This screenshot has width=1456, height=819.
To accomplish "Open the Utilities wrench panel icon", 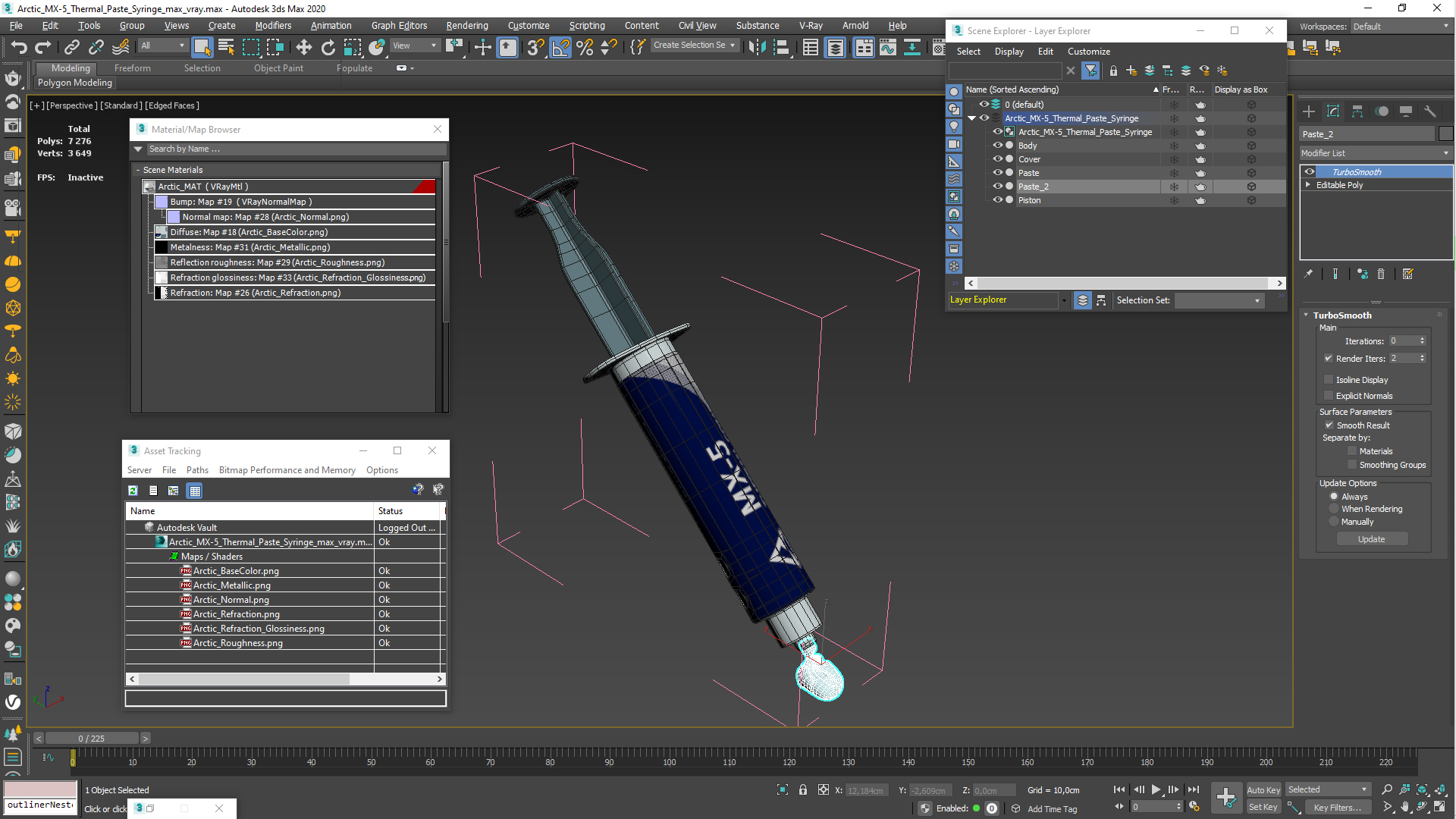I will click(x=1430, y=111).
